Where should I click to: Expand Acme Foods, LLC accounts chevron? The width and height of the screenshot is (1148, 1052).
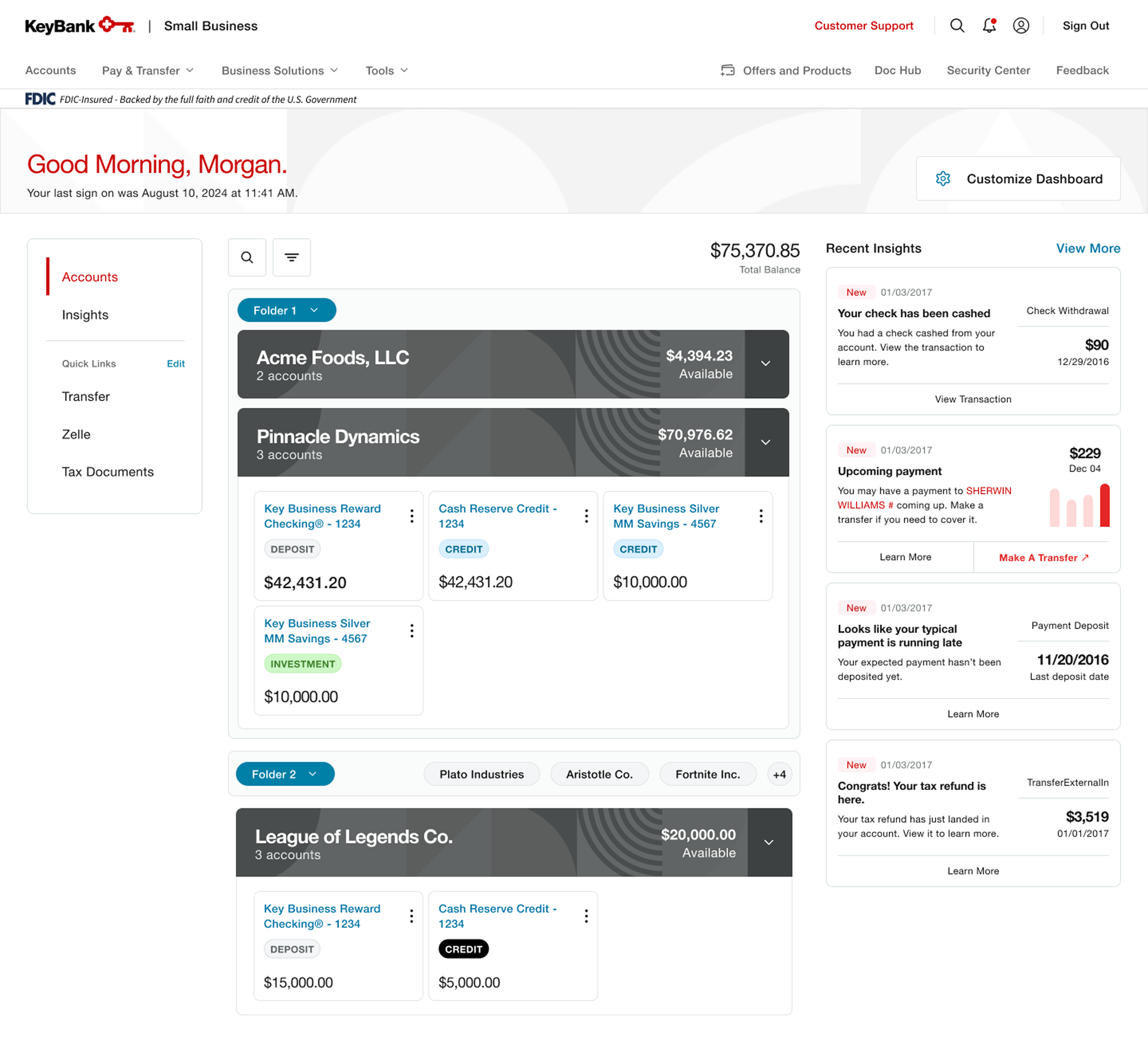pos(766,364)
